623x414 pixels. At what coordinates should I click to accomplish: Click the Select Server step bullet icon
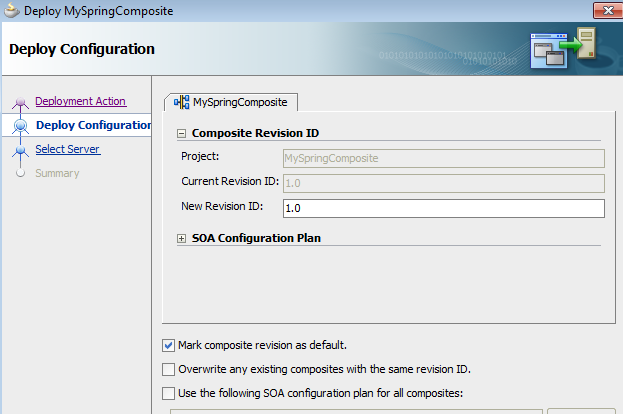[19, 151]
